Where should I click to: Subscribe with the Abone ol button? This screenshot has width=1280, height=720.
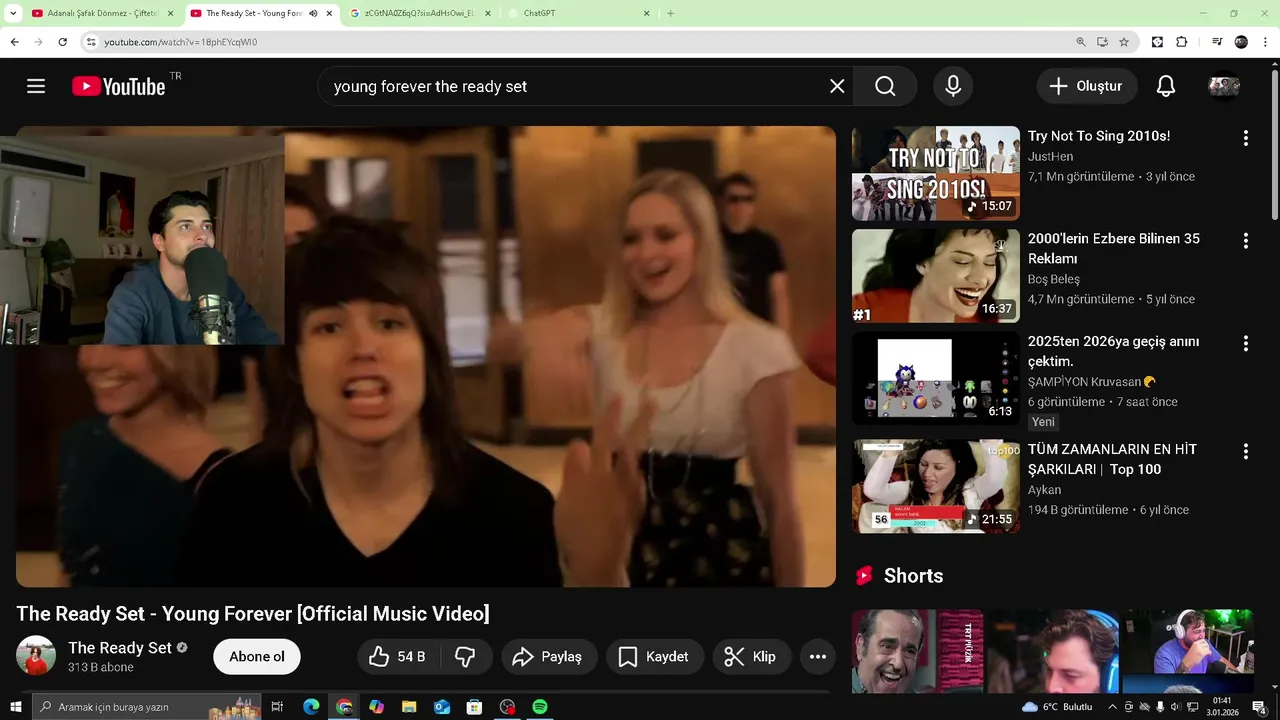(257, 657)
